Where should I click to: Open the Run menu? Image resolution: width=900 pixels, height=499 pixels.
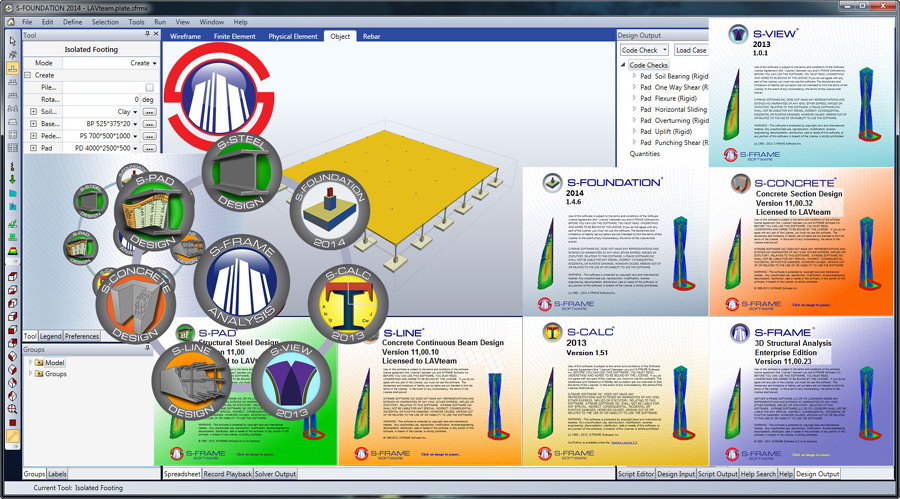[x=160, y=22]
